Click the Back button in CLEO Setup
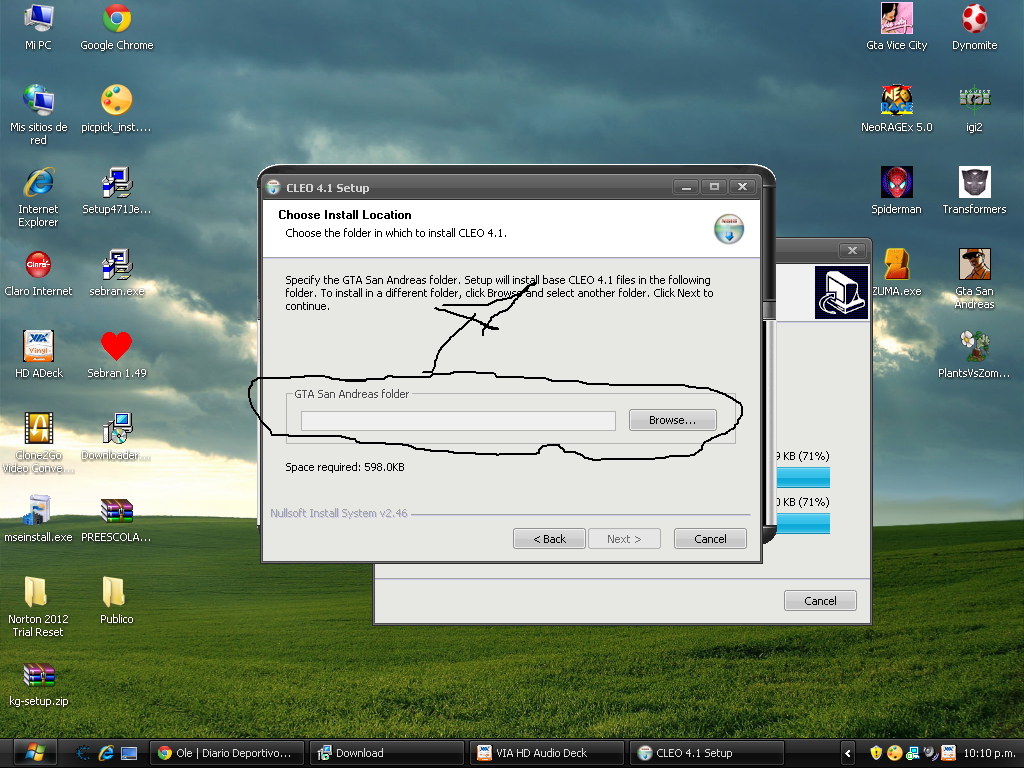This screenshot has width=1024, height=768. (549, 539)
